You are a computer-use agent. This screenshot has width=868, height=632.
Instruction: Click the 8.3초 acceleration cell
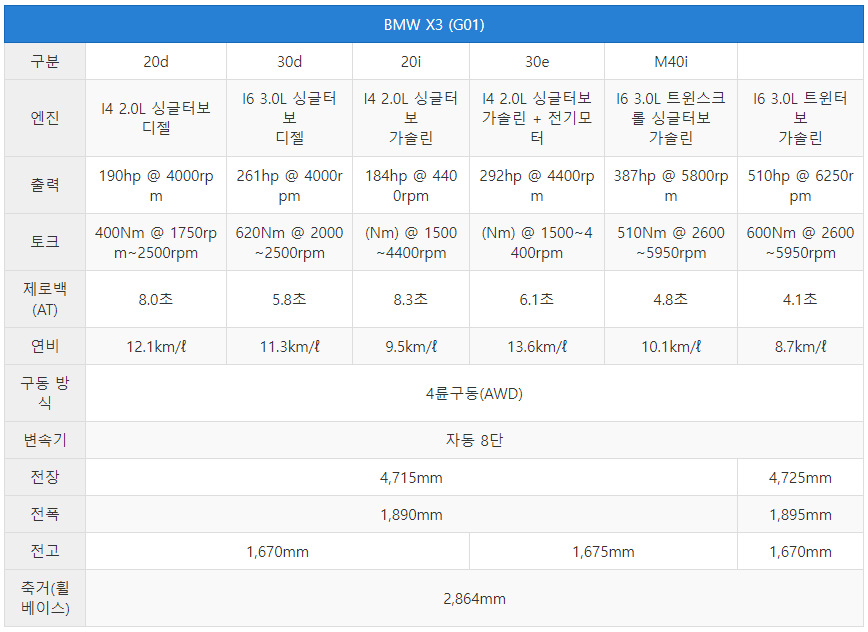pyautogui.click(x=411, y=299)
